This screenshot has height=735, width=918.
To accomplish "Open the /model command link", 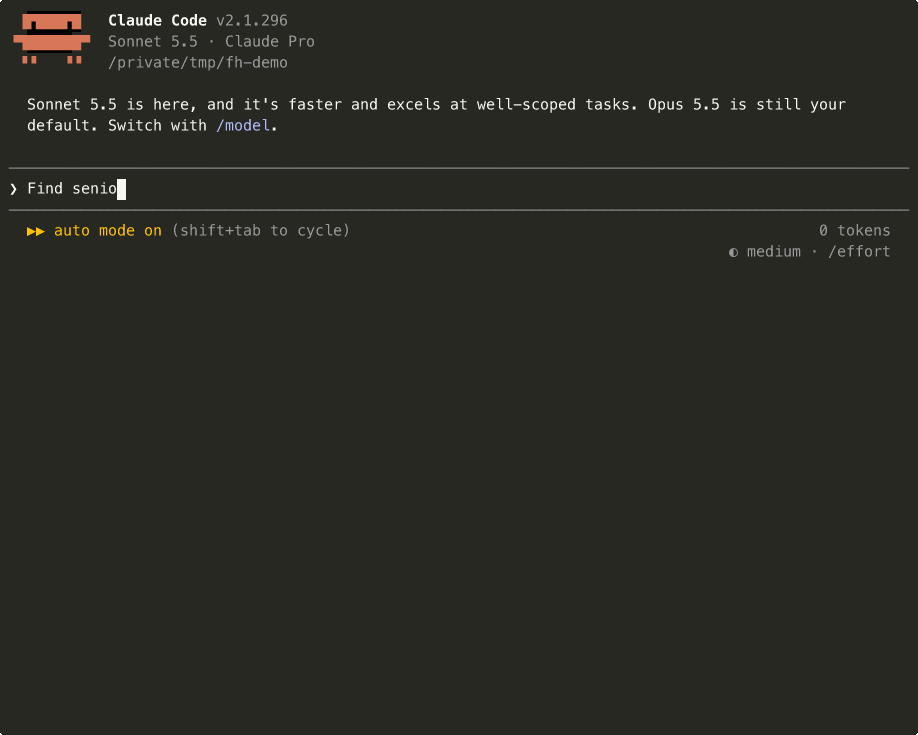I will point(243,125).
